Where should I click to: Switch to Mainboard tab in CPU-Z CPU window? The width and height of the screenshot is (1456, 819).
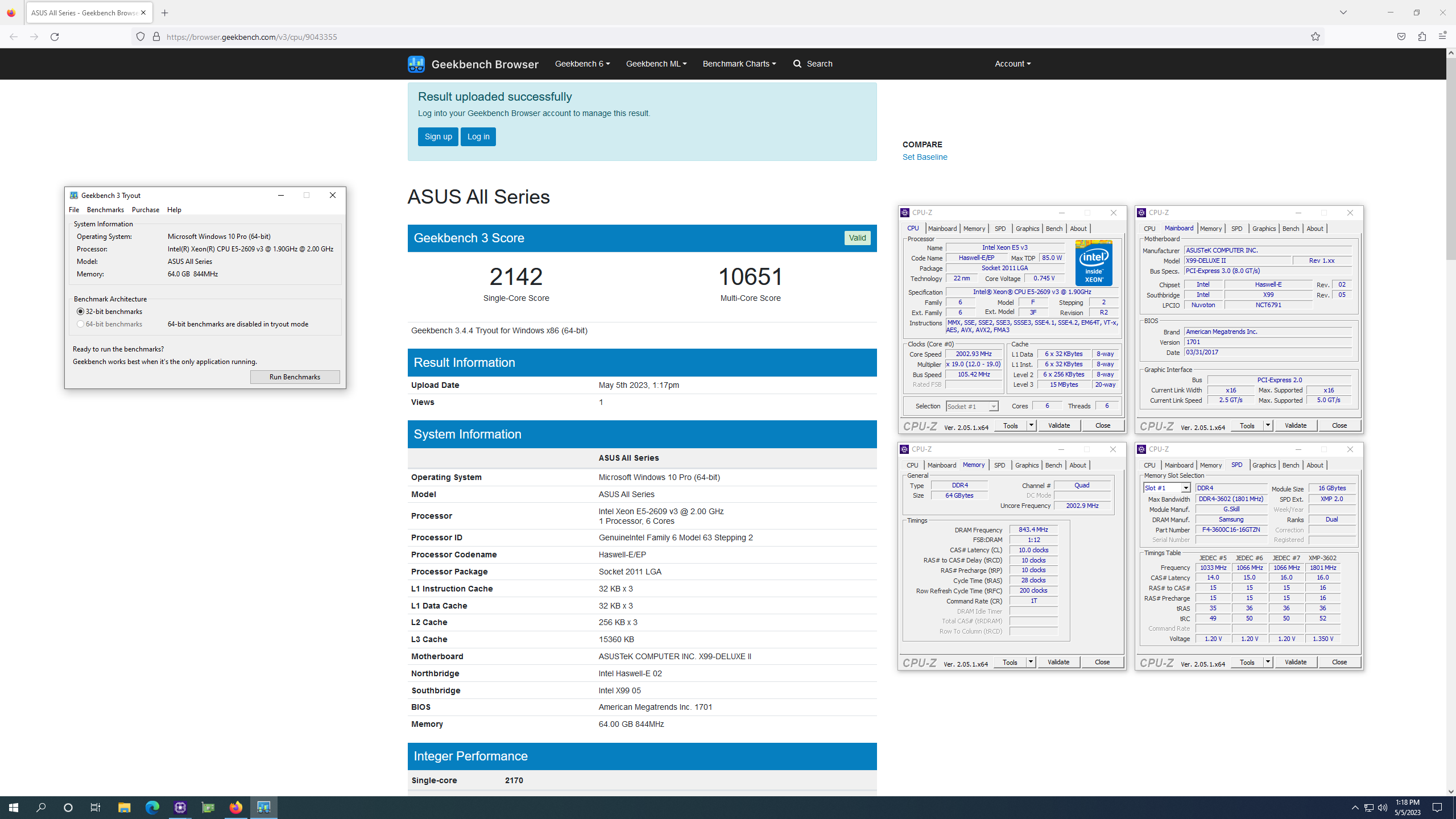(942, 229)
